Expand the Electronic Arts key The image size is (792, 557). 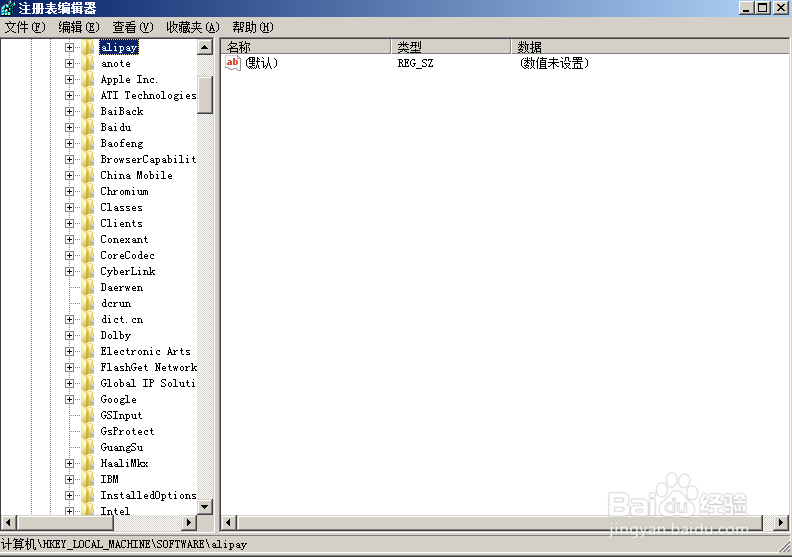69,351
